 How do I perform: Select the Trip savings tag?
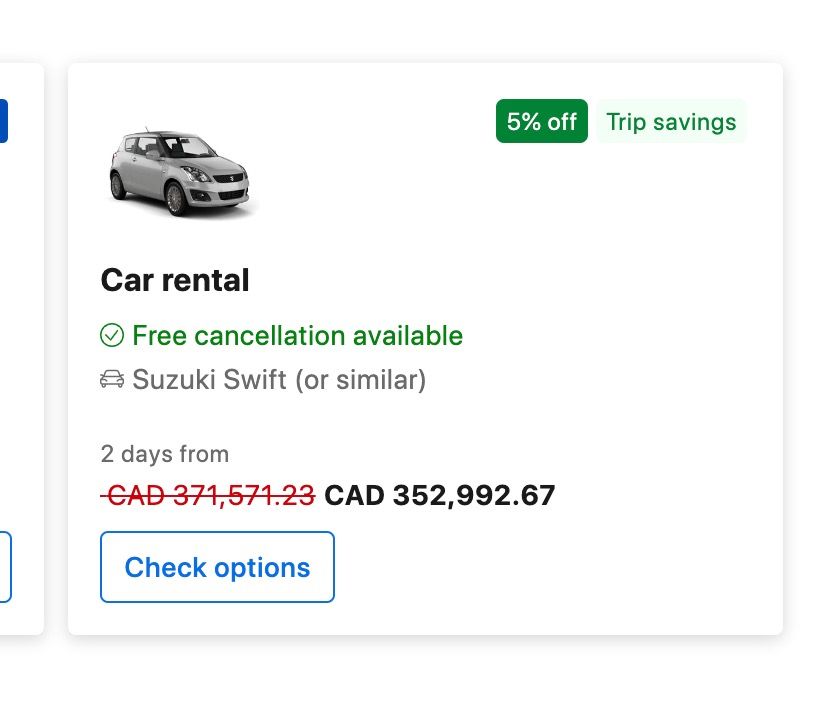click(x=671, y=122)
